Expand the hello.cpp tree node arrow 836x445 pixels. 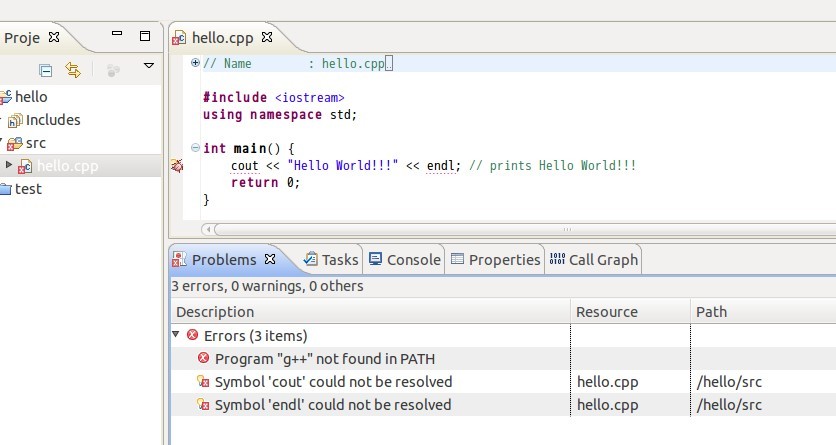pyautogui.click(x=9, y=165)
